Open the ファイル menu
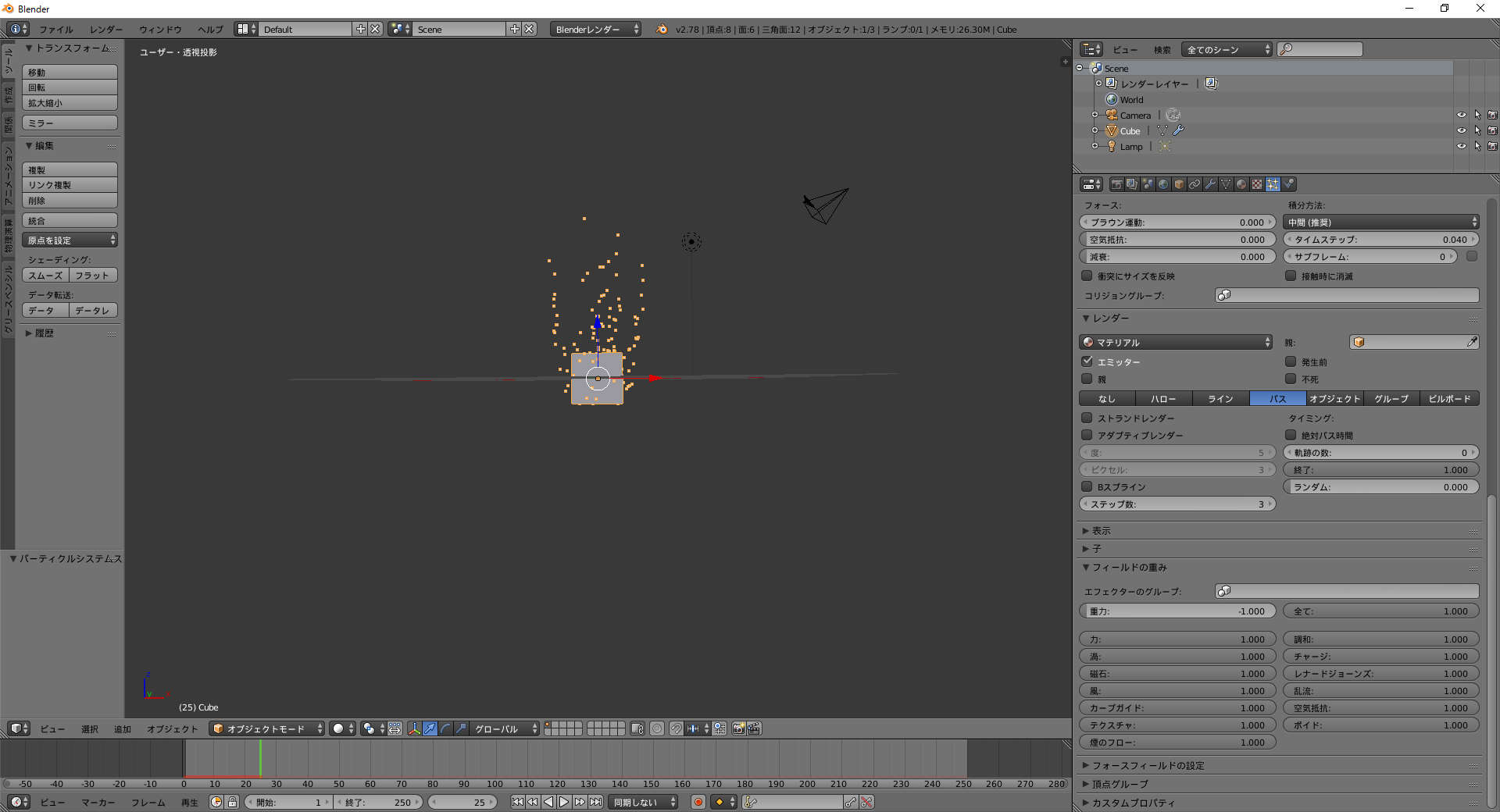Screen dimensions: 1500x812 (x=56, y=29)
